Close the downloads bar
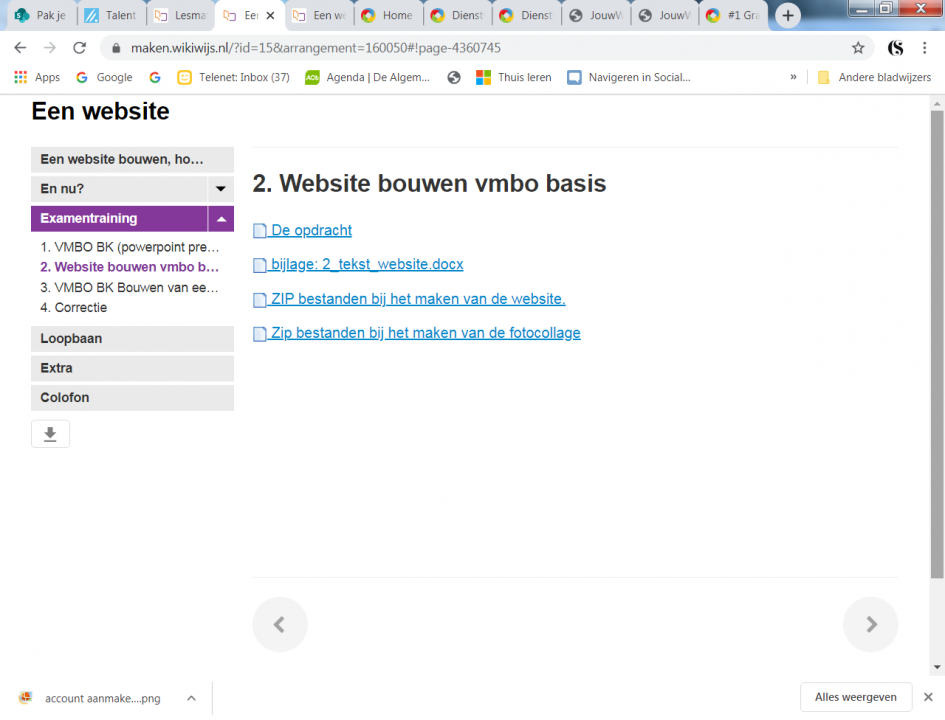The image size is (945, 720). (x=927, y=697)
